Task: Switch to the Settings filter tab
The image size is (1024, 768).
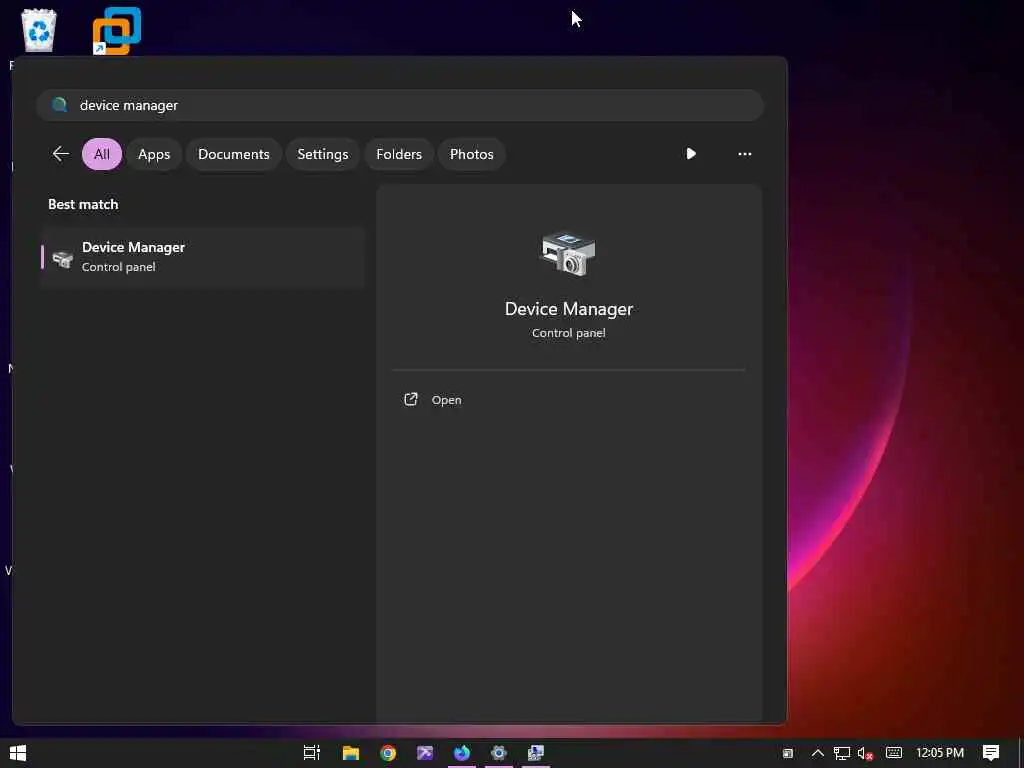Action: (323, 154)
